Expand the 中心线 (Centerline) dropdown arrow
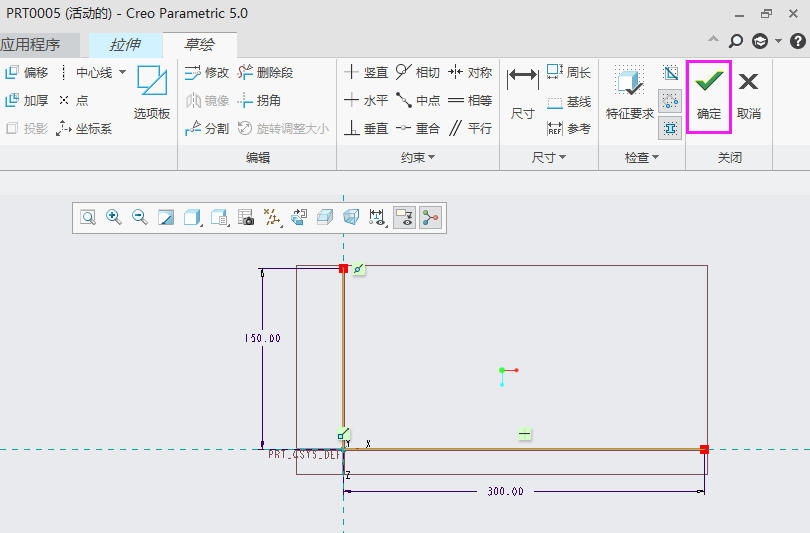 [x=122, y=72]
